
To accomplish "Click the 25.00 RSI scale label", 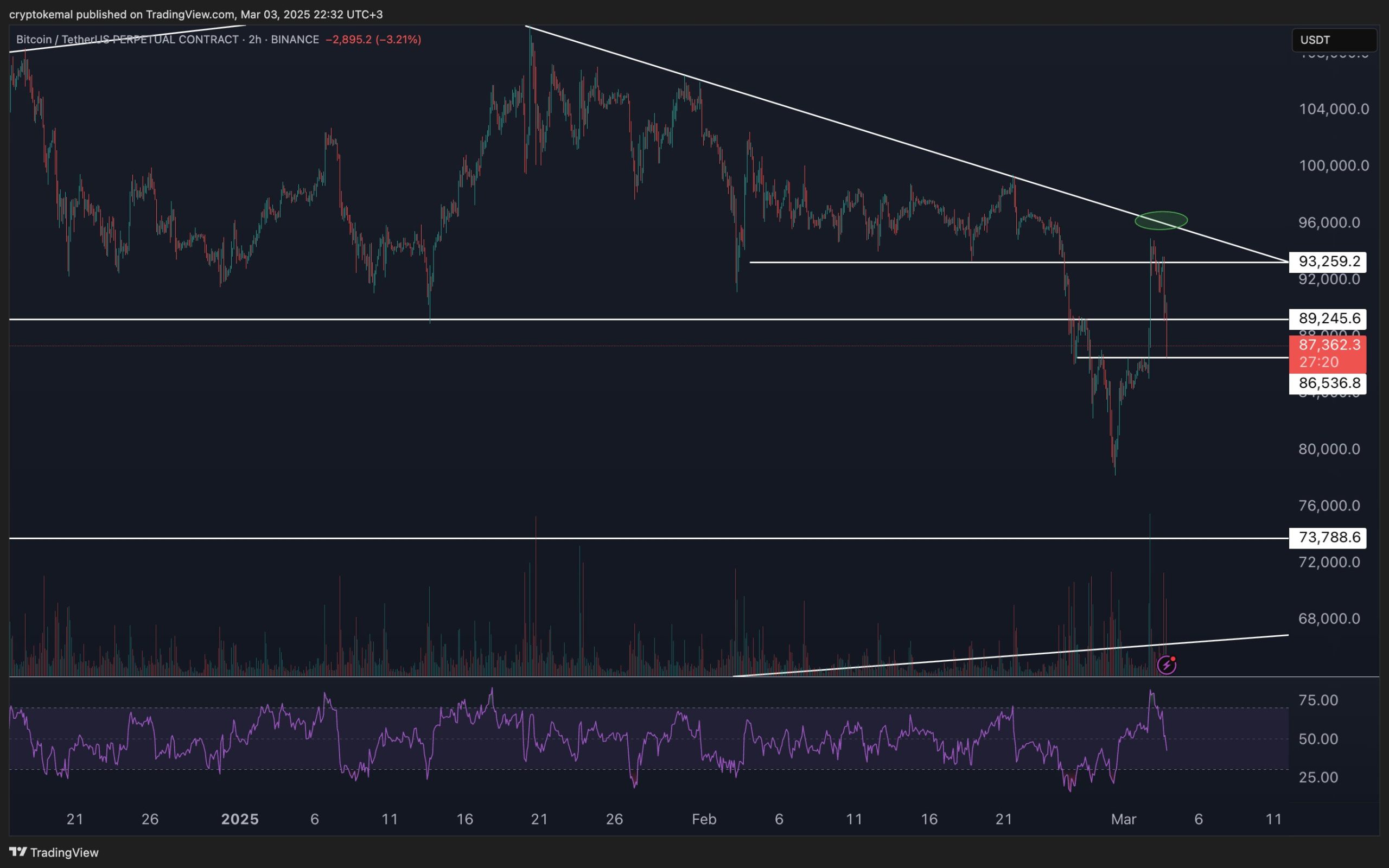I will [1318, 777].
